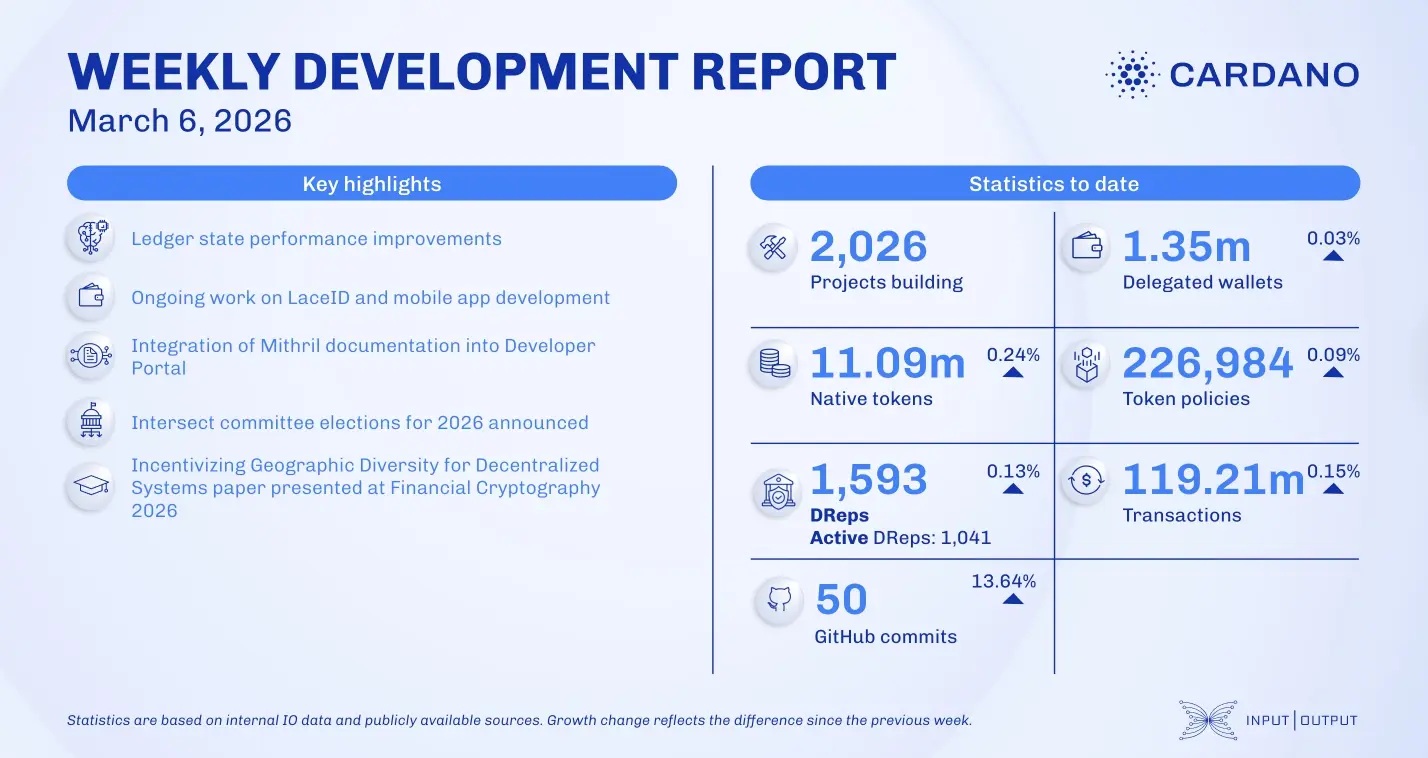Click the Active DReps 1,041 text

(900, 537)
